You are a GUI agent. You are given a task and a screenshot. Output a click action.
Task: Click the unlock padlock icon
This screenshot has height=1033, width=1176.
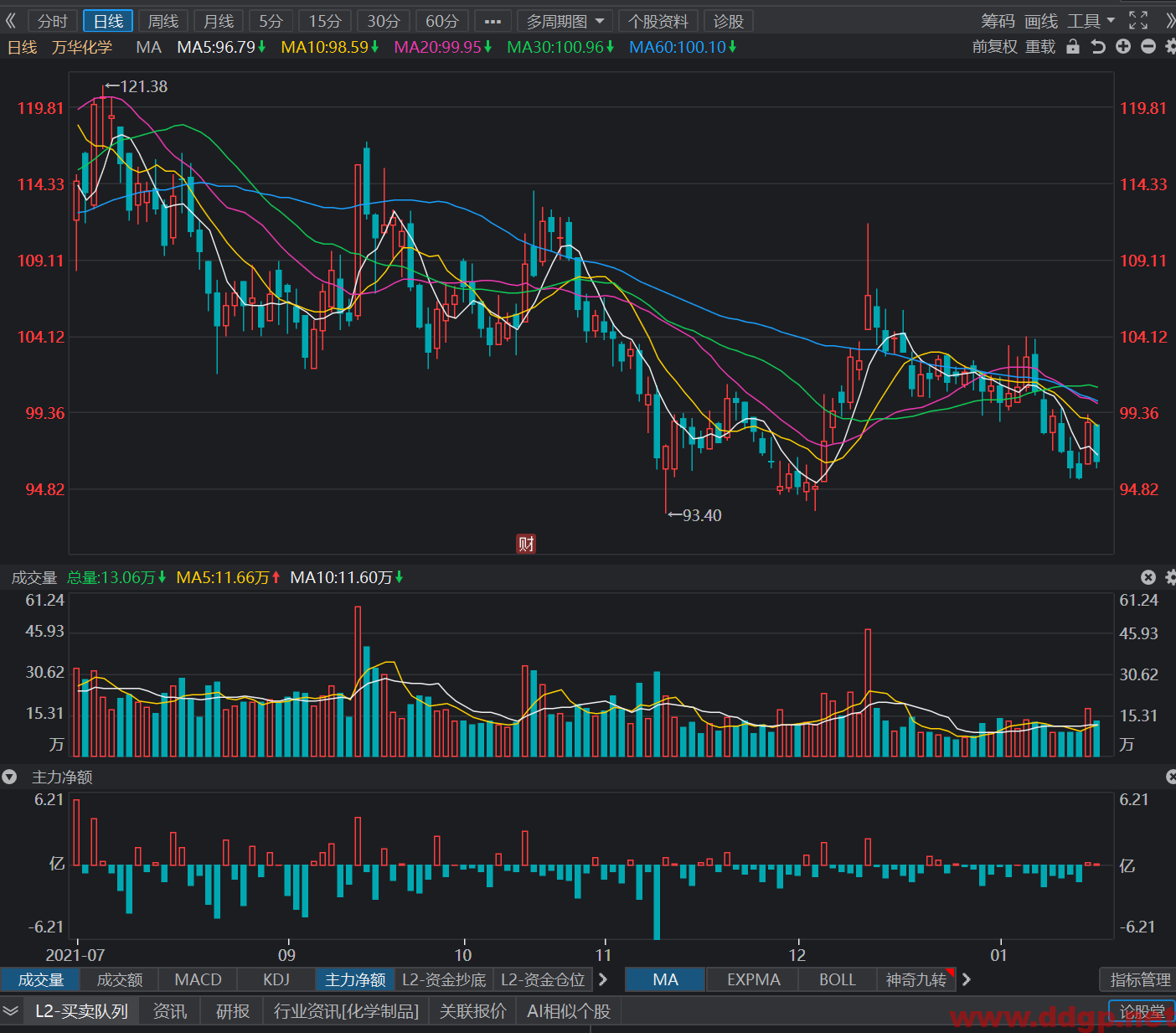click(1073, 47)
